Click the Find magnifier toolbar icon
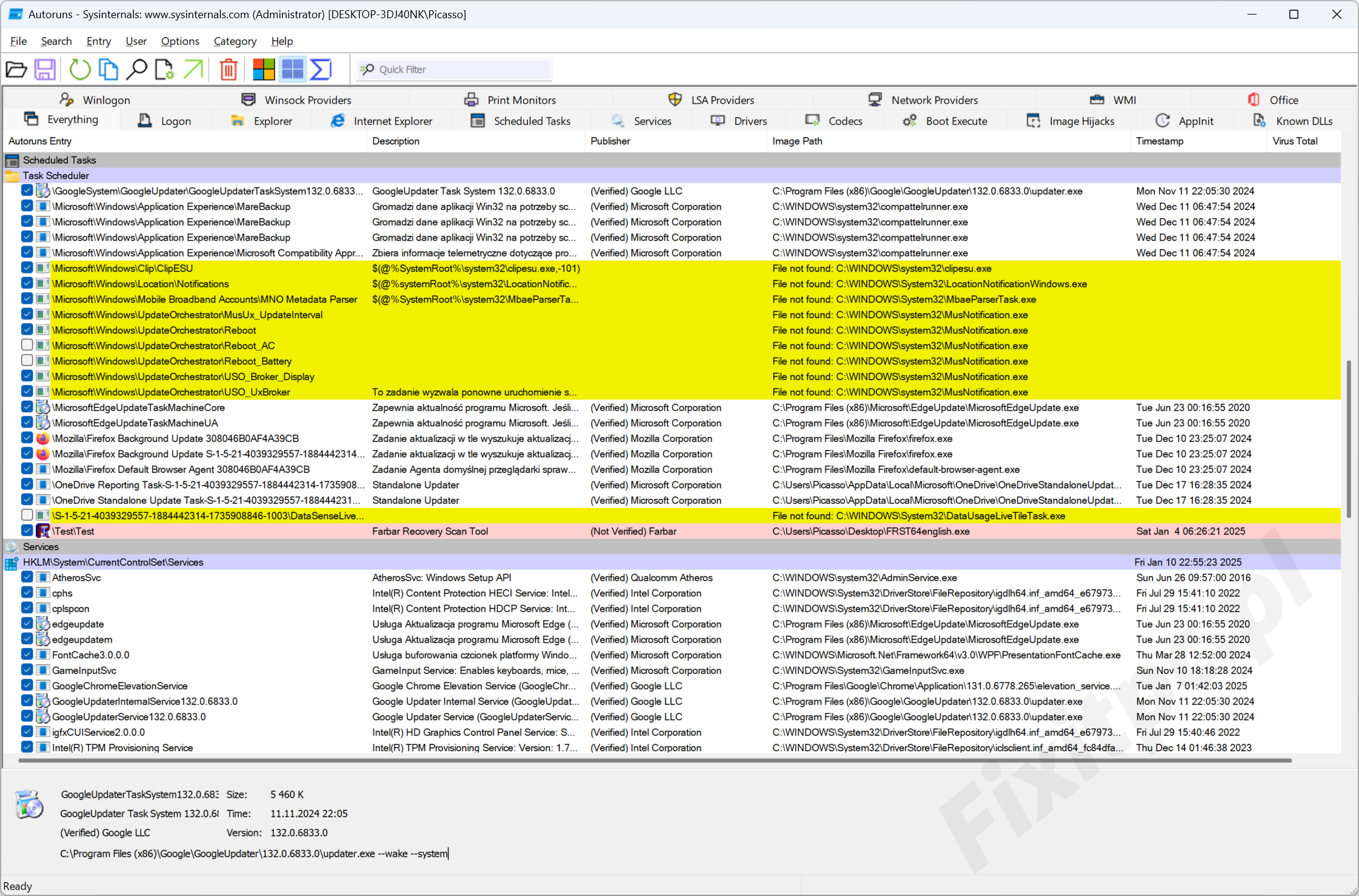 point(136,70)
